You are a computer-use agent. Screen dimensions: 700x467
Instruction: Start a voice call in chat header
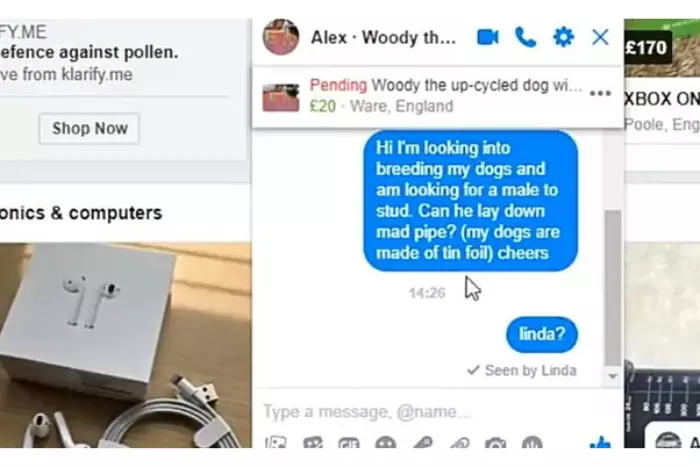coord(525,37)
